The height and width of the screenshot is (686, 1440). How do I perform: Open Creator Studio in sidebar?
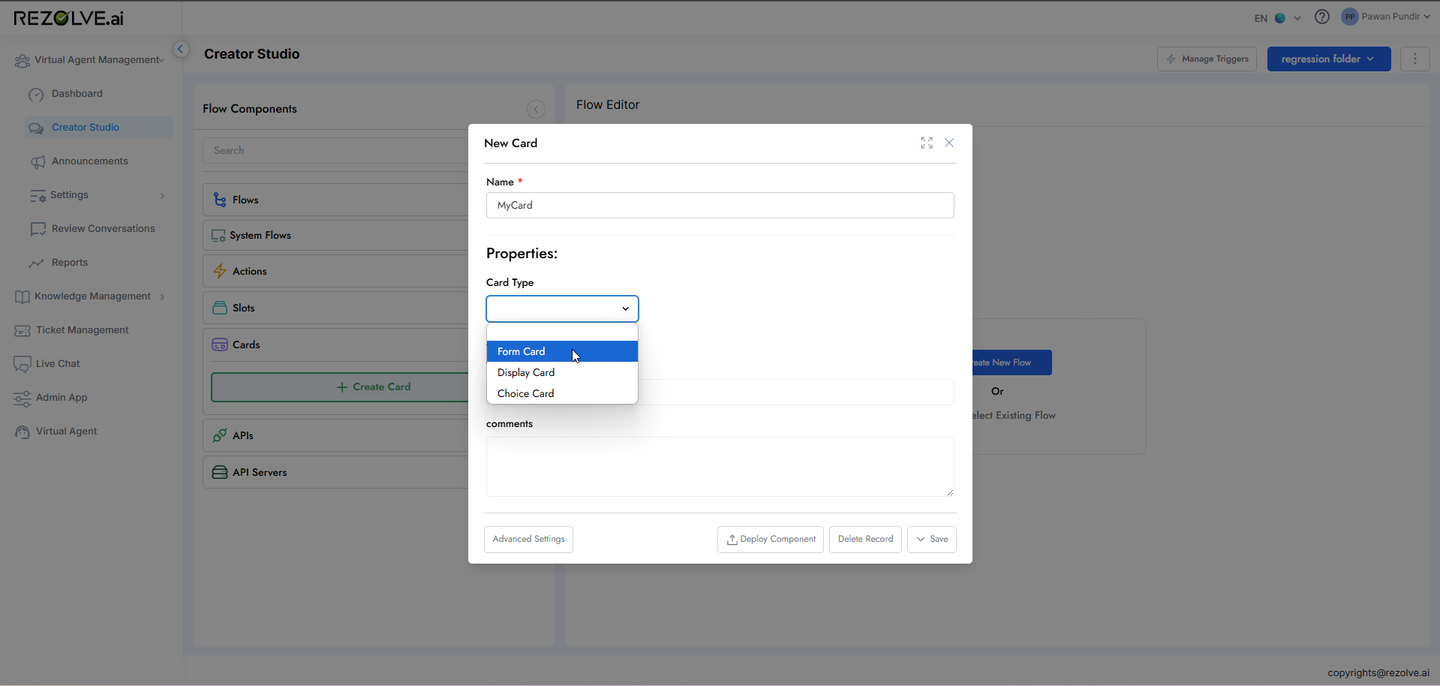99,128
